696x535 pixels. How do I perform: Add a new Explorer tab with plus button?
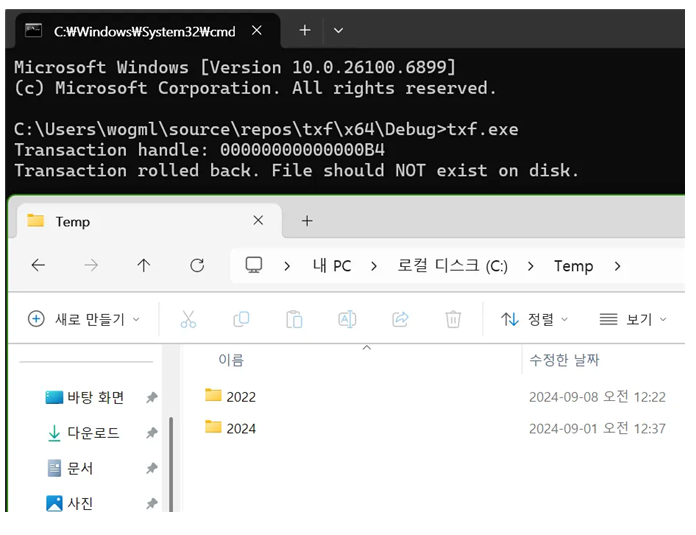(x=307, y=221)
